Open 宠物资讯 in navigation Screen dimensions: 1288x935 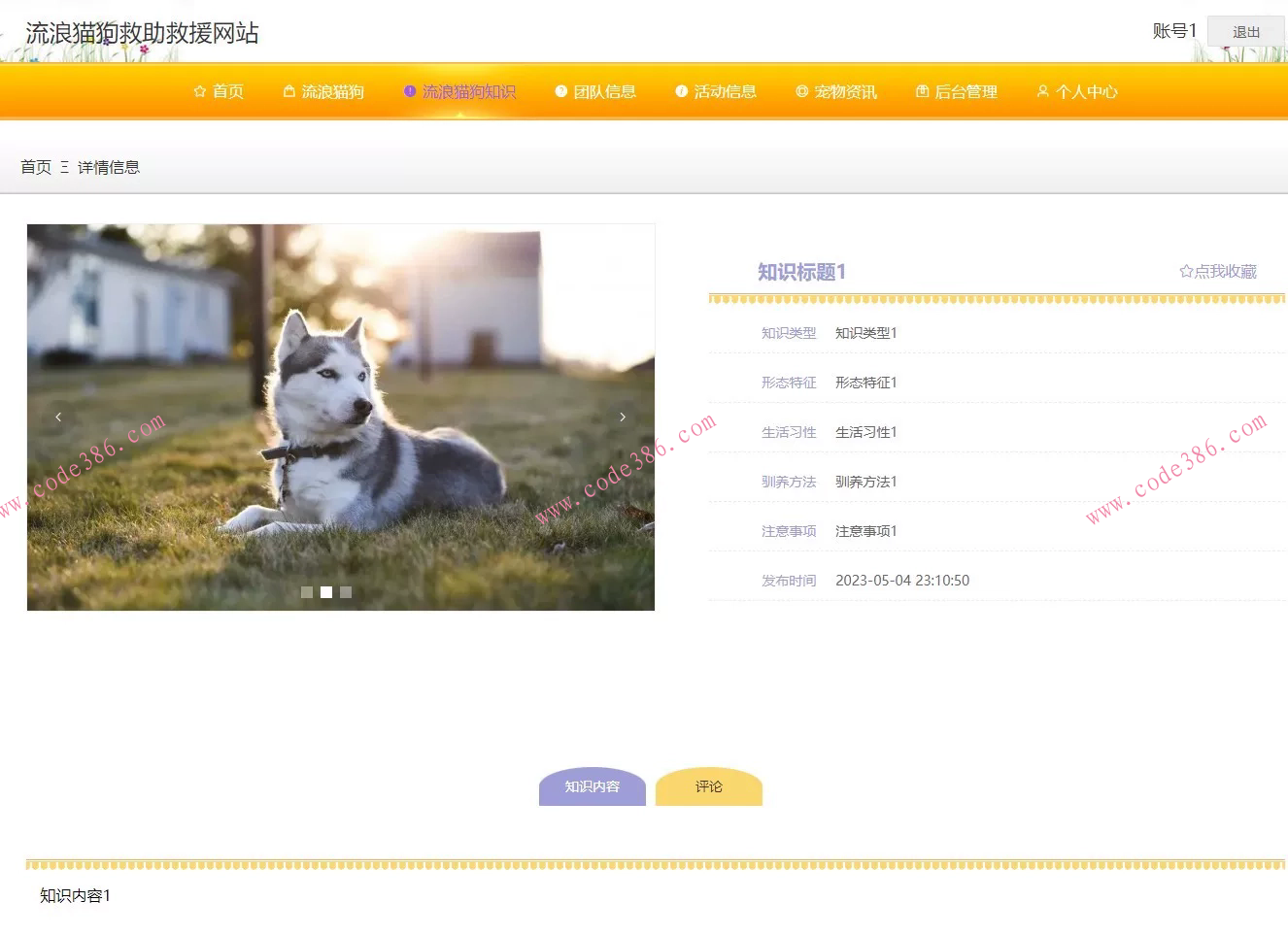(836, 91)
